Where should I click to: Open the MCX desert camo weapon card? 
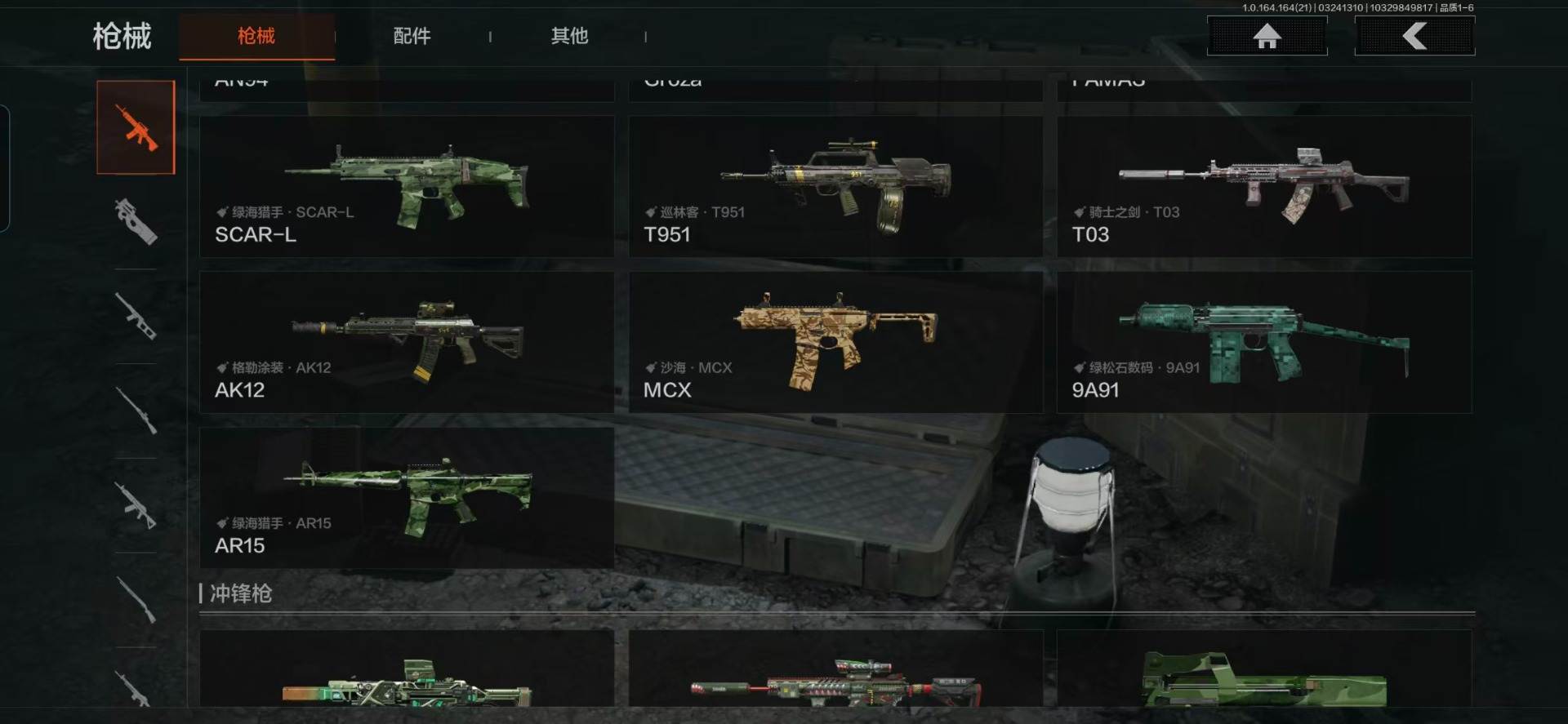pyautogui.click(x=835, y=342)
